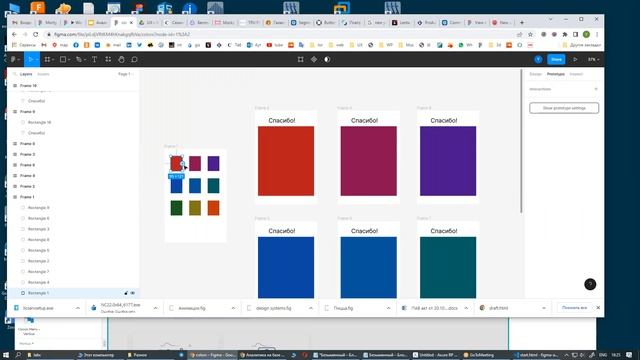Image resolution: width=640 pixels, height=360 pixels.
Task: Select the small purple swatch rectangle
Action: (x=213, y=164)
